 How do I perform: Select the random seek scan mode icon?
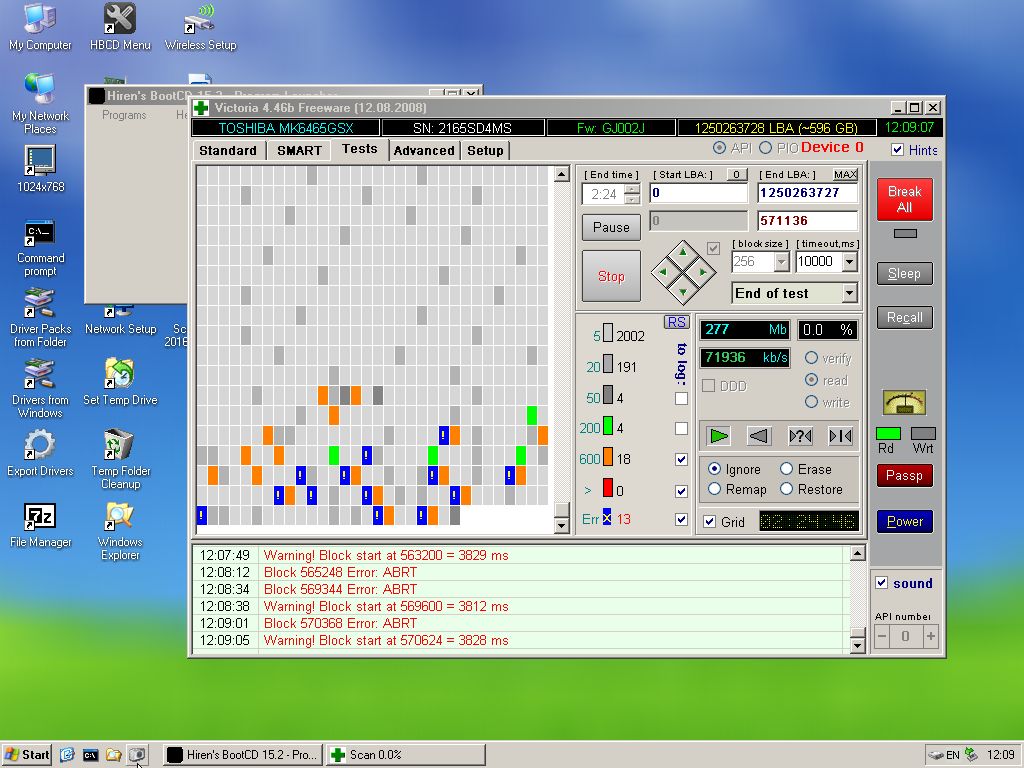800,435
